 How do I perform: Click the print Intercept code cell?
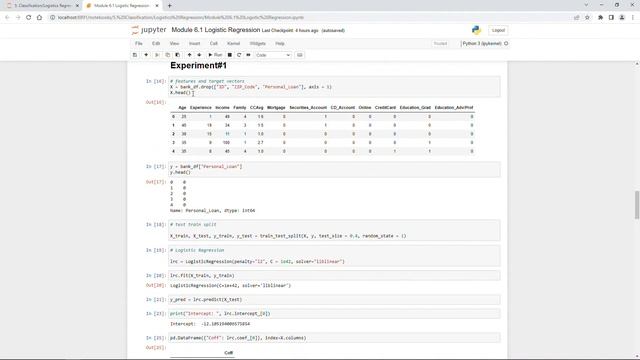pyautogui.click(x=334, y=313)
